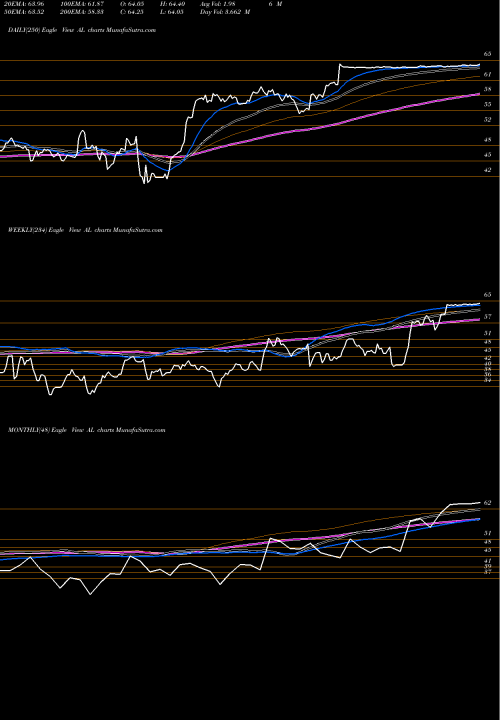The image size is (500, 720).
Task: Click the 41 price label on monthly chart
Action: tap(488, 561)
